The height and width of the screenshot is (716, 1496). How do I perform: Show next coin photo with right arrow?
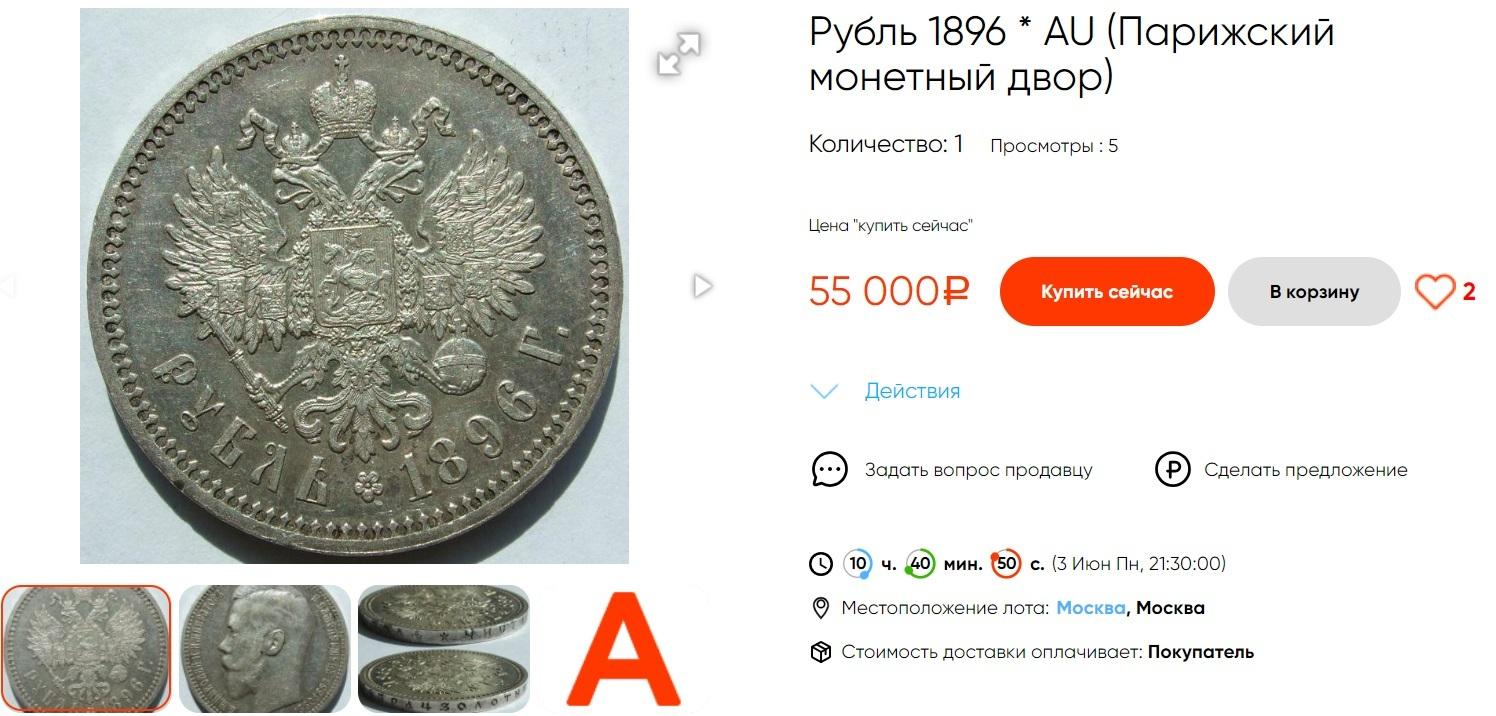703,286
